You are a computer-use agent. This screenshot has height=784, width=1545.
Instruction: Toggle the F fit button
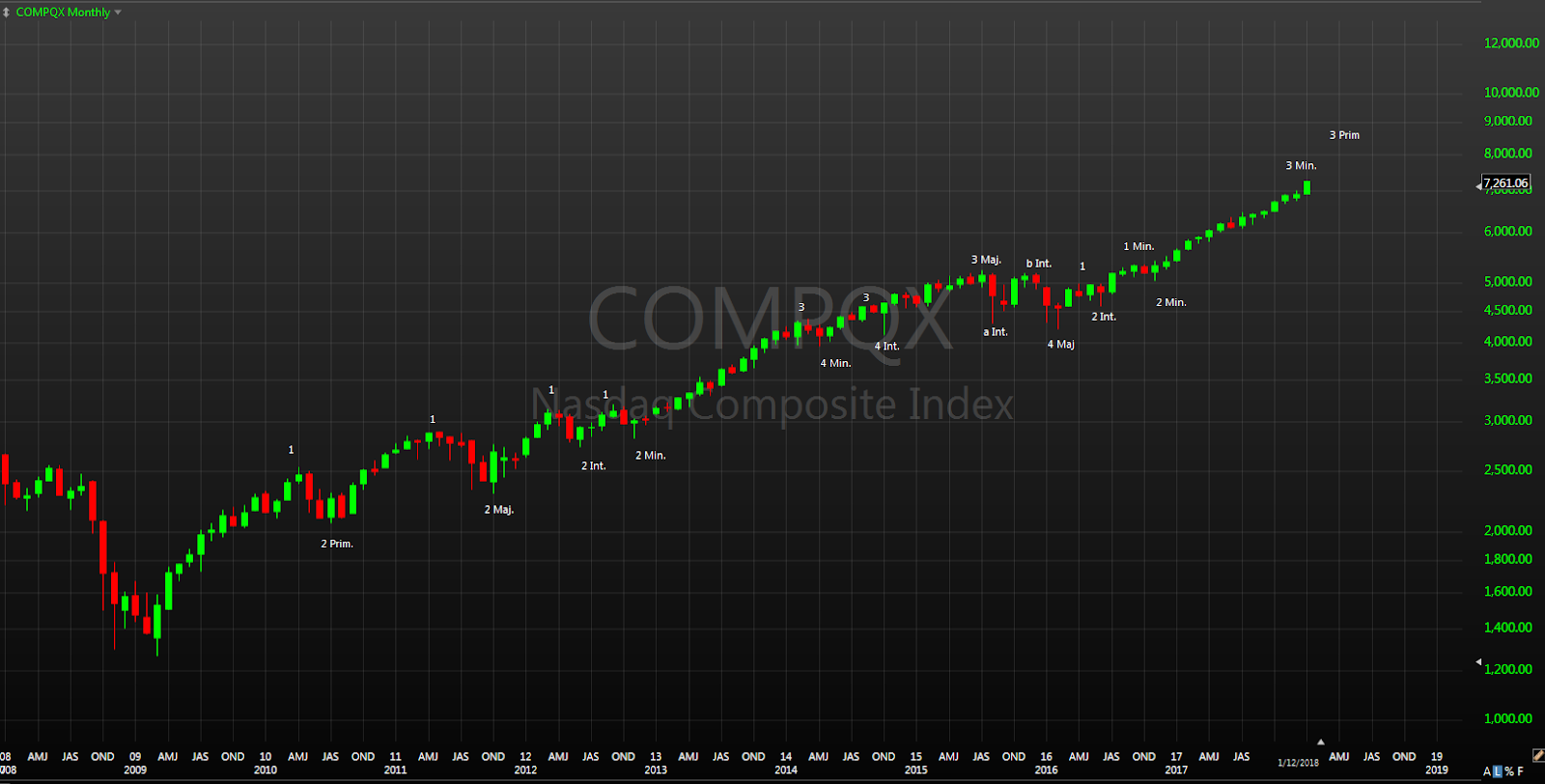[x=1520, y=771]
